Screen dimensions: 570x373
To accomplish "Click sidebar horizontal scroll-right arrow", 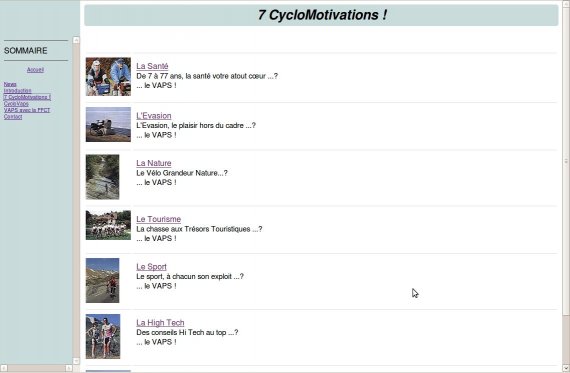I will (x=69, y=368).
